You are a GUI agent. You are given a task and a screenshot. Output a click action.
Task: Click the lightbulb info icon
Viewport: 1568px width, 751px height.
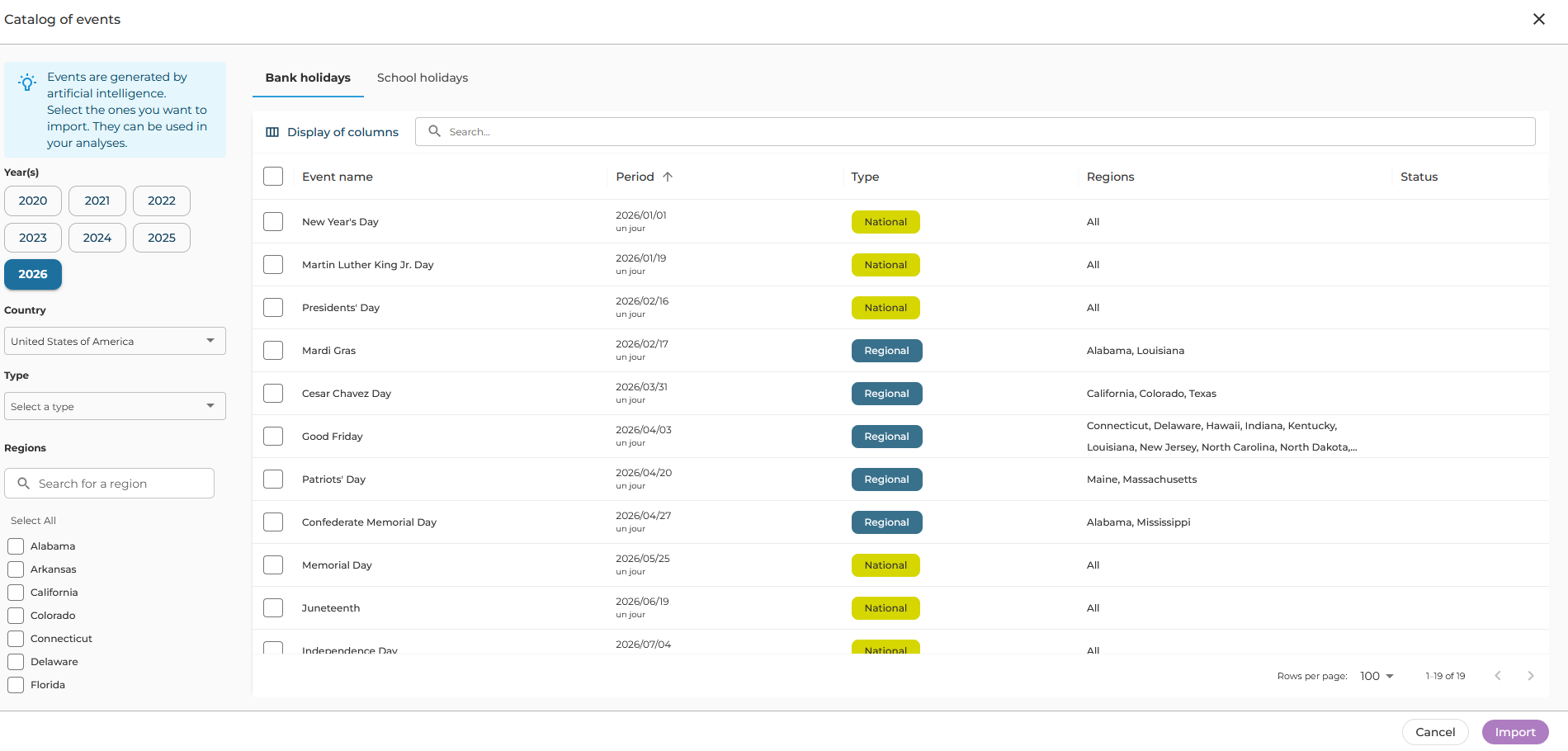coord(27,83)
